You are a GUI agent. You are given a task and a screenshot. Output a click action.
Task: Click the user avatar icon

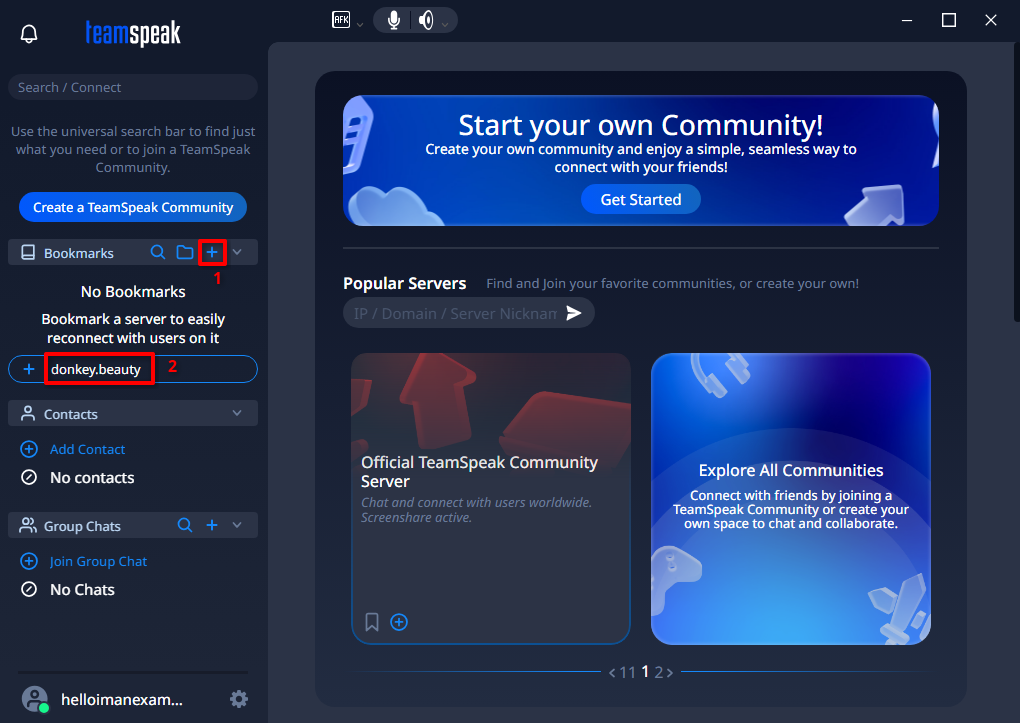pyautogui.click(x=34, y=699)
